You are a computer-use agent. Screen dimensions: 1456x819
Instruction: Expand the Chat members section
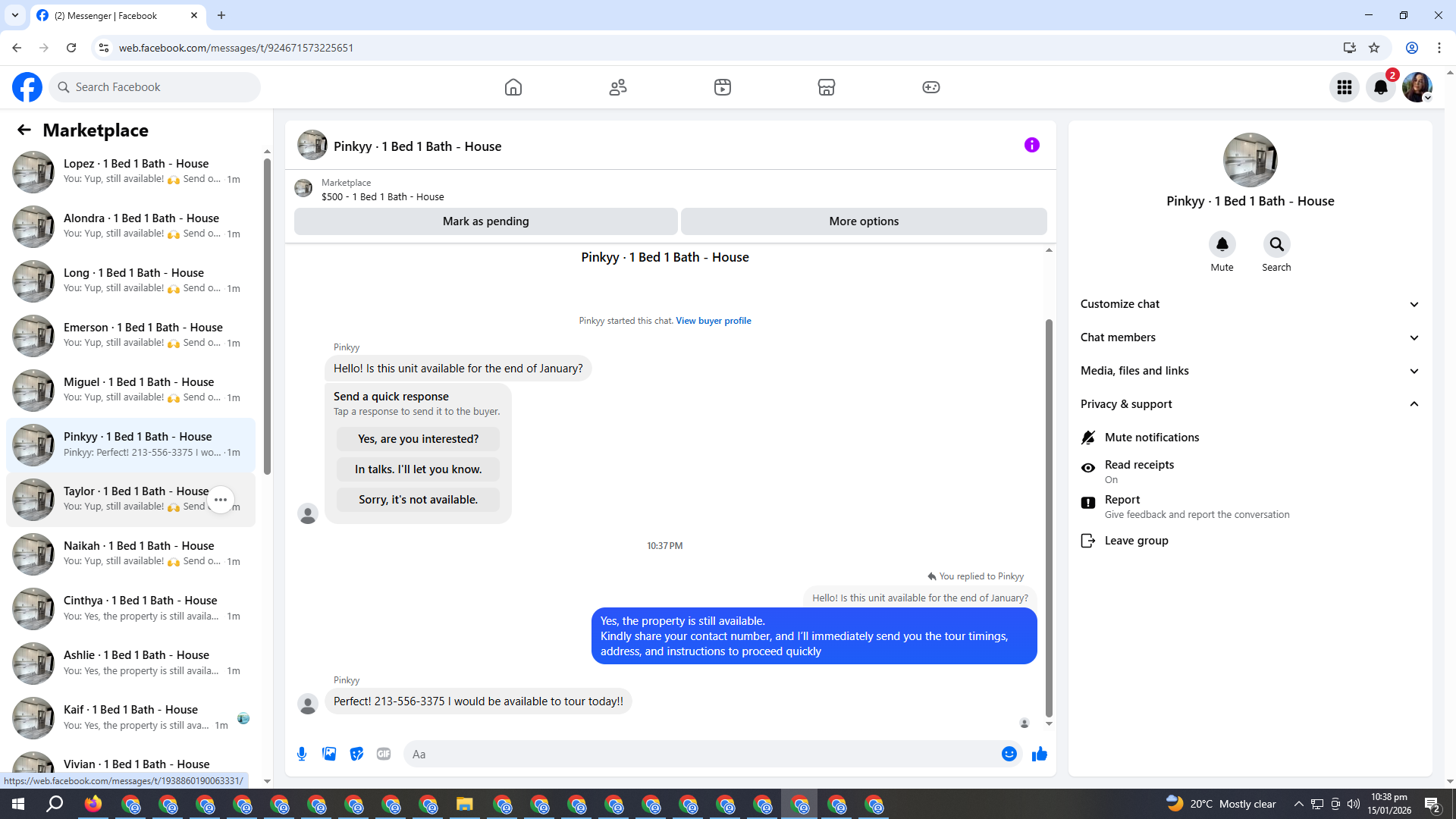point(1248,337)
